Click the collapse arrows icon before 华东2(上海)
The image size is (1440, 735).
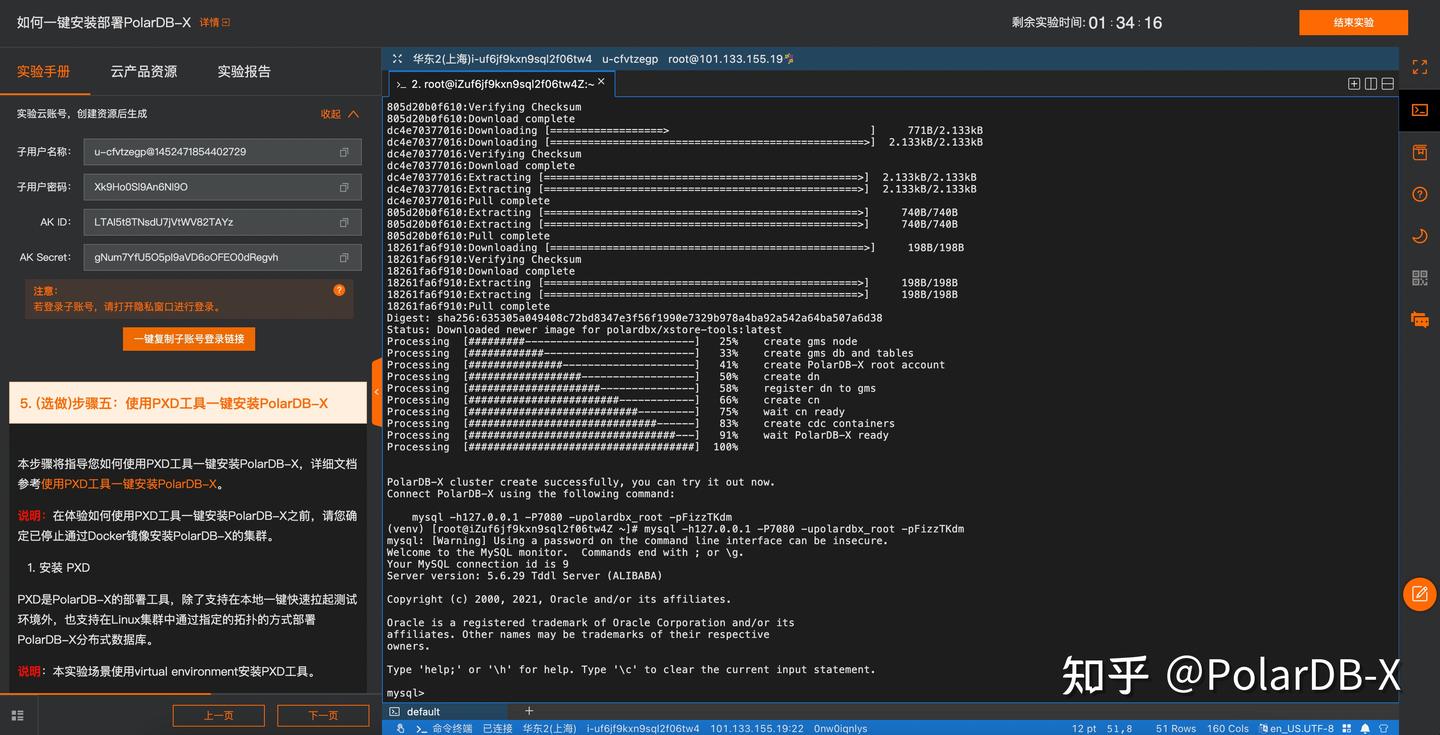click(397, 59)
